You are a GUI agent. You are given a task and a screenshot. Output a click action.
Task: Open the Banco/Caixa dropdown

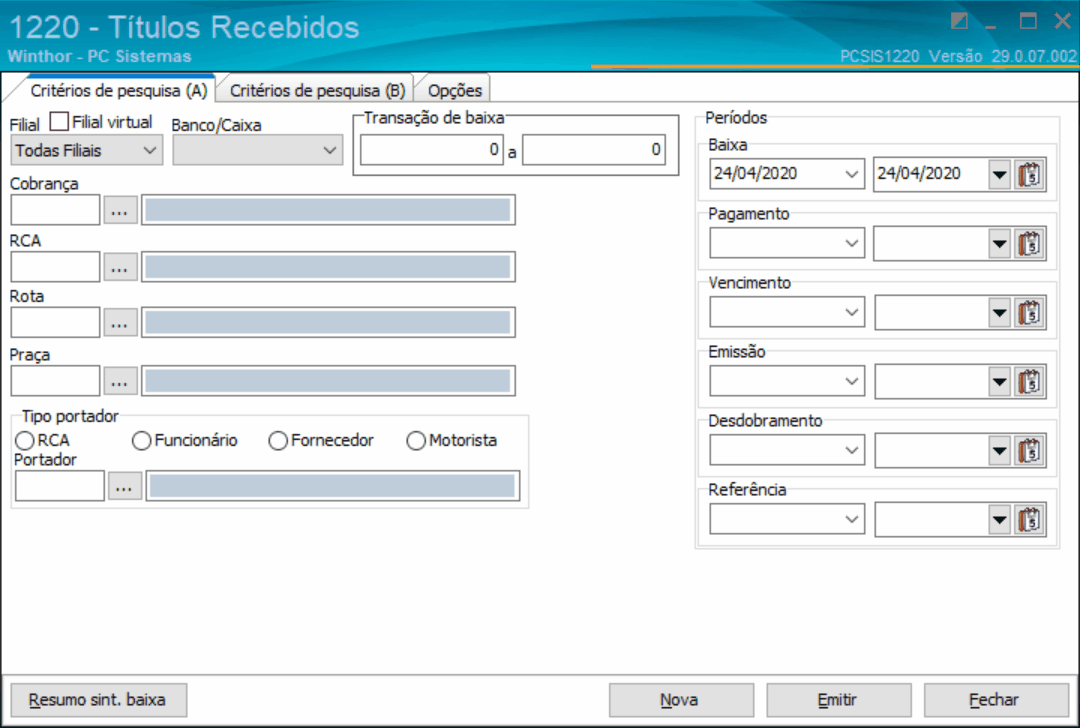tap(258, 150)
